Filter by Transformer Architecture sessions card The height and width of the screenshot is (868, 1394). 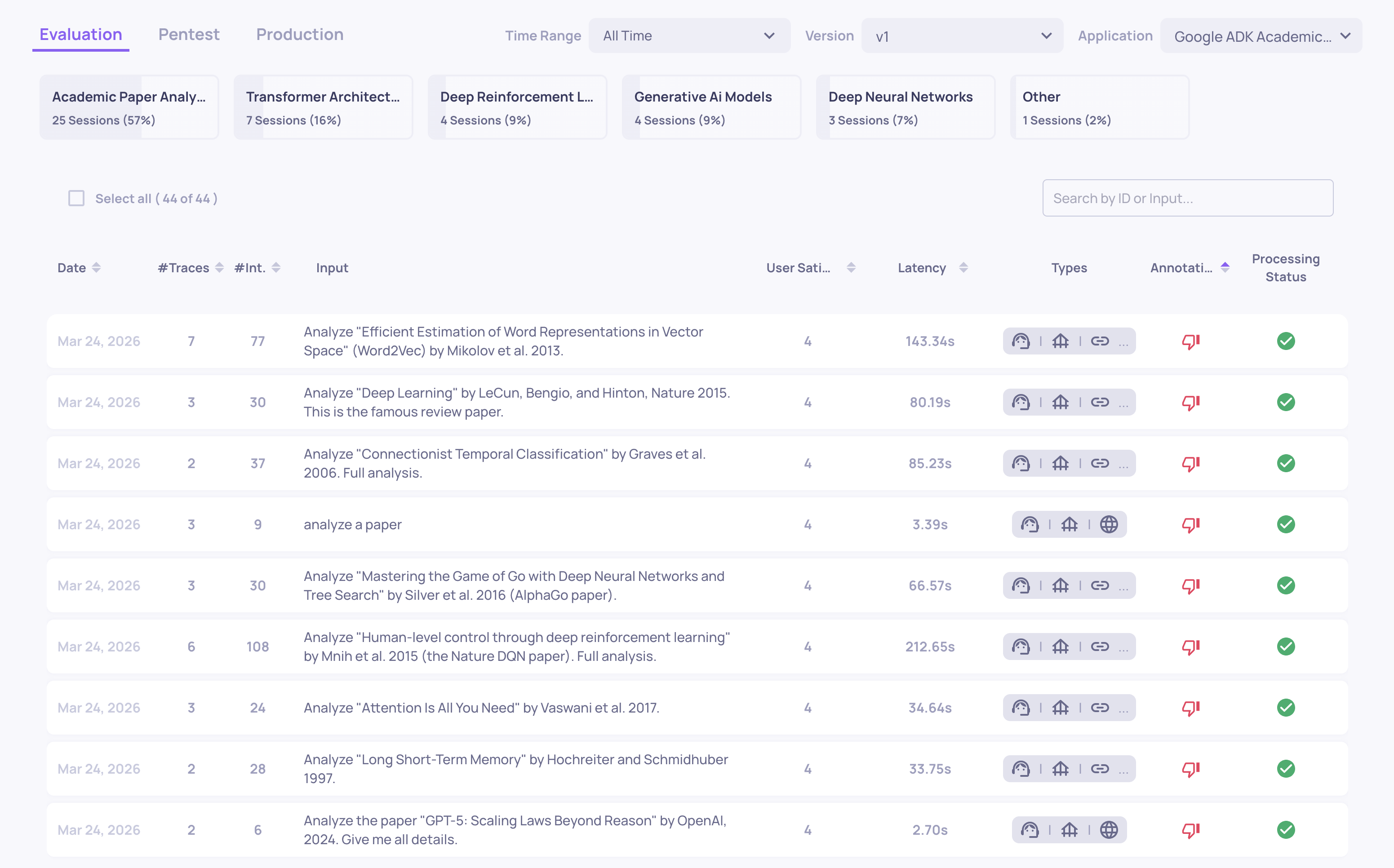pyautogui.click(x=323, y=107)
